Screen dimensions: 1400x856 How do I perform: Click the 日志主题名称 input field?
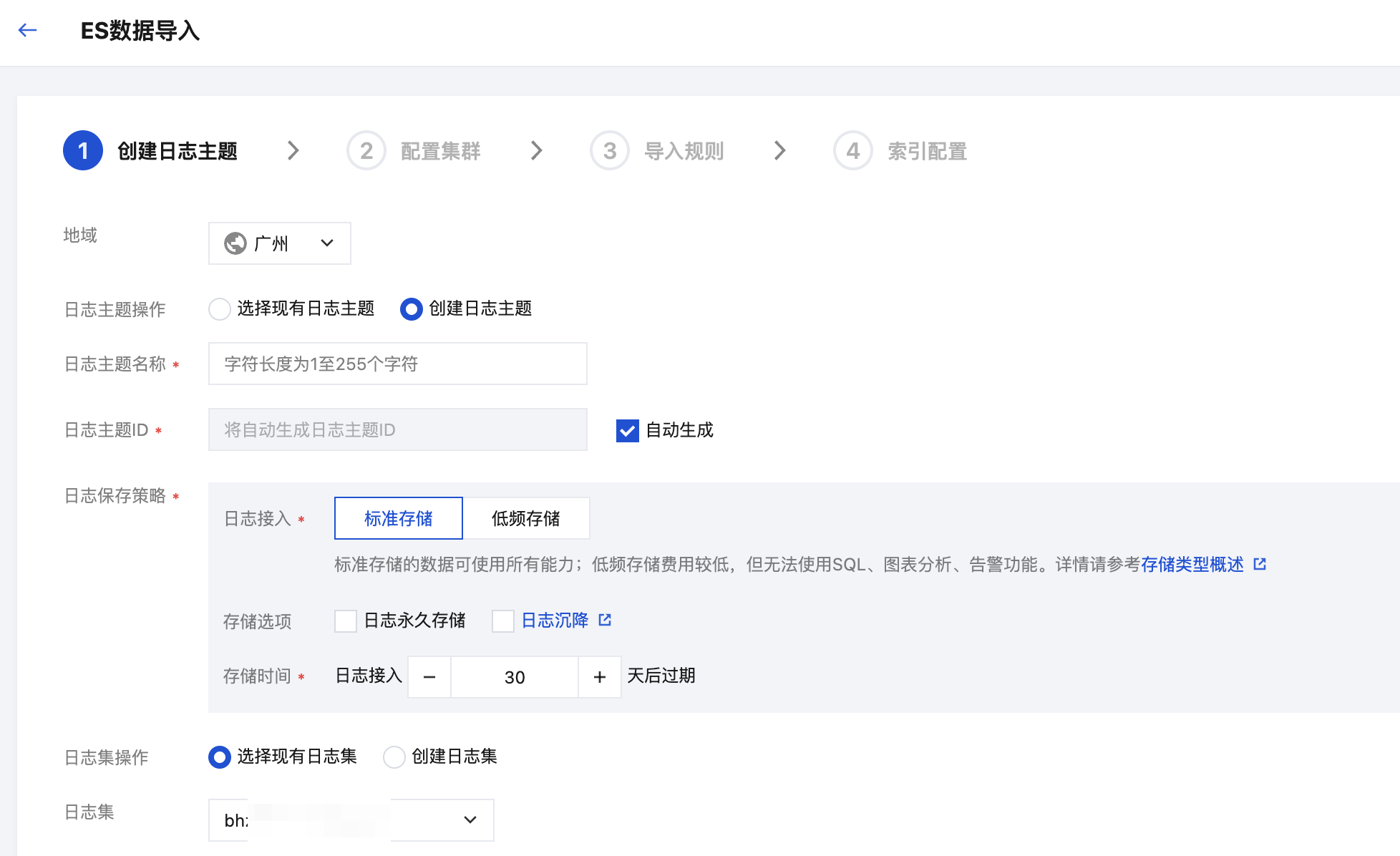pos(397,364)
